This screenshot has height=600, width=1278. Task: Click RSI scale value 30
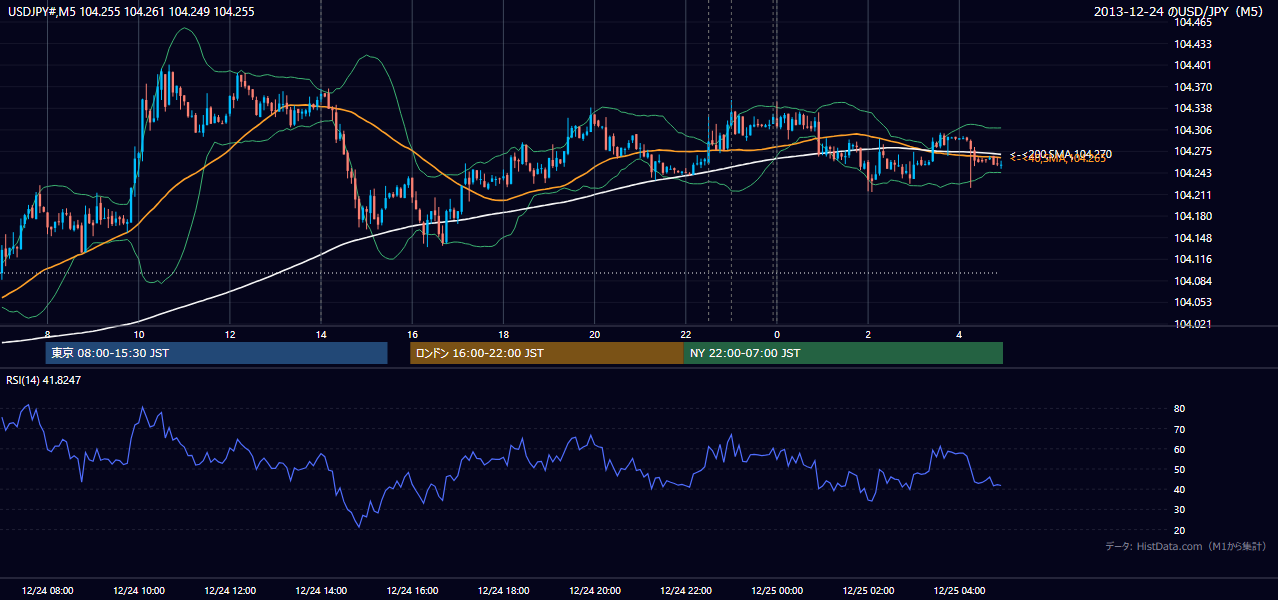pos(1180,510)
